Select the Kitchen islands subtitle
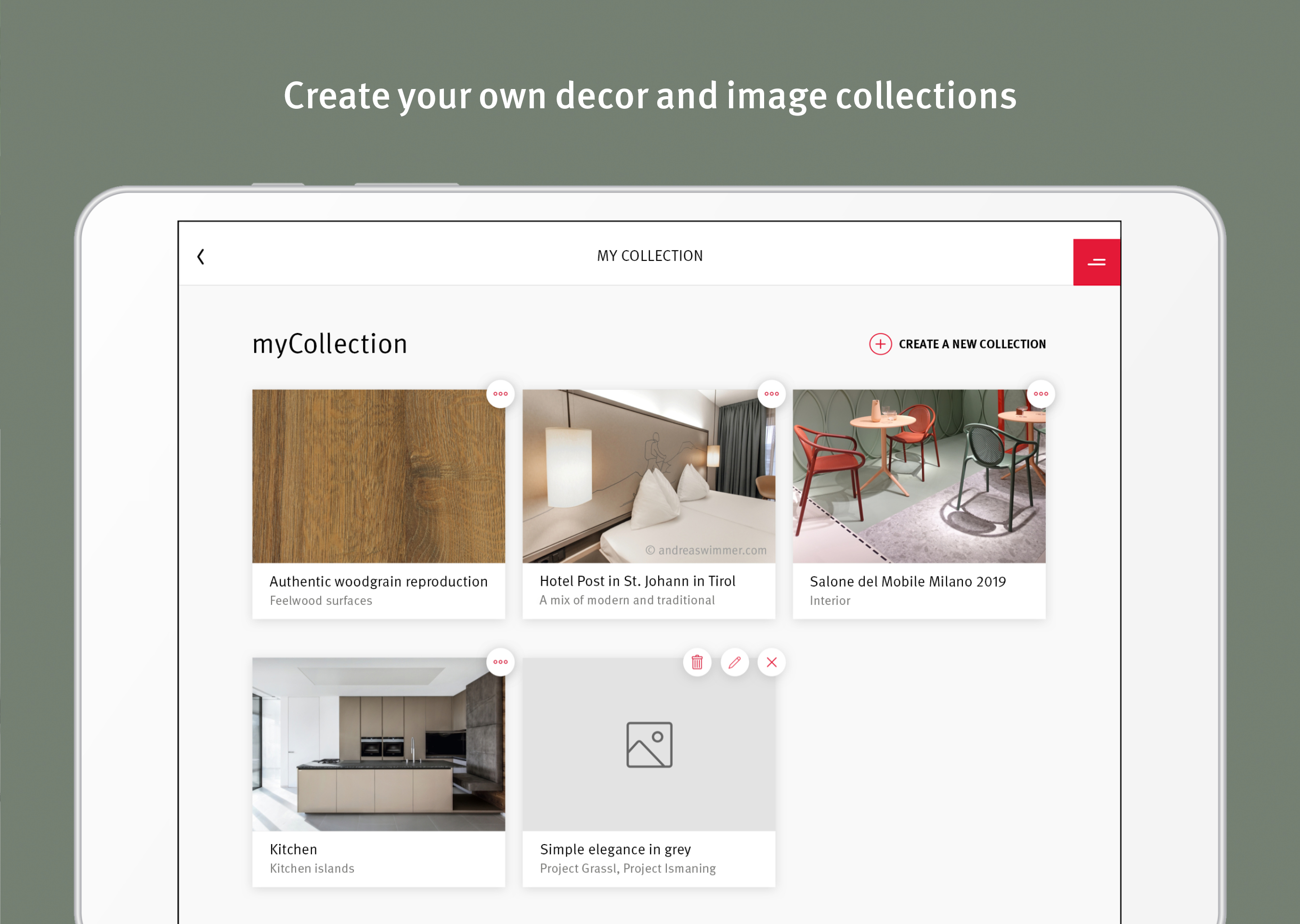Screen dimensions: 1300x924 tap(312, 869)
